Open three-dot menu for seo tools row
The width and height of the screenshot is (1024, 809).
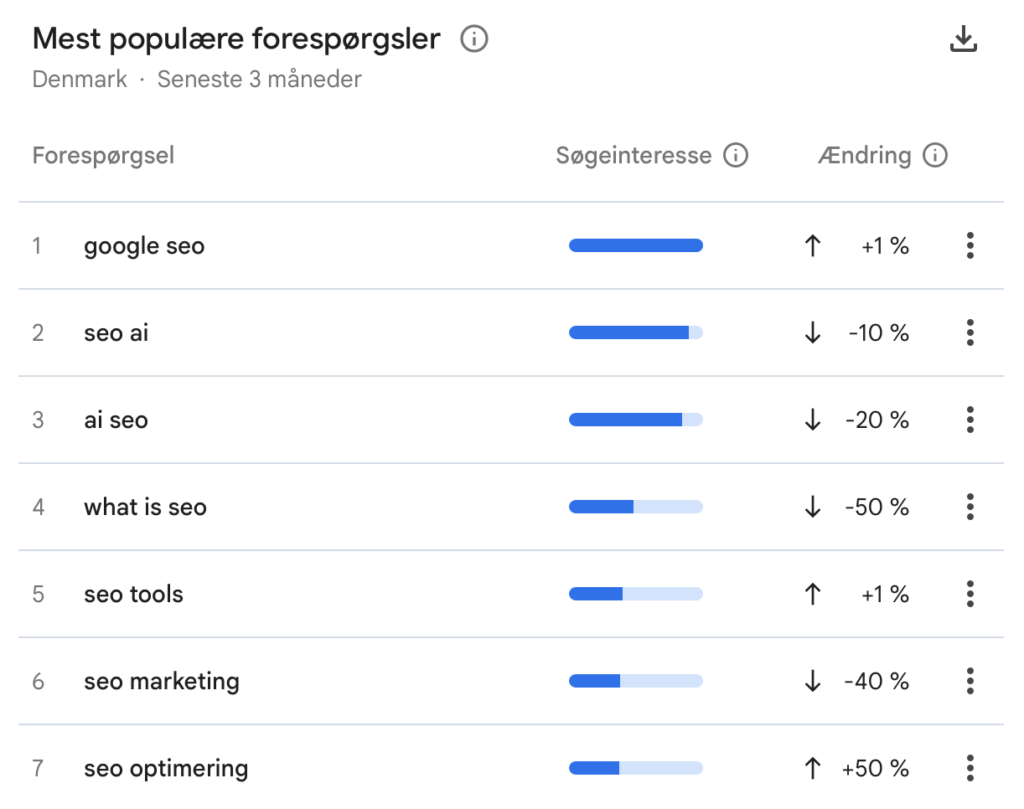(970, 594)
